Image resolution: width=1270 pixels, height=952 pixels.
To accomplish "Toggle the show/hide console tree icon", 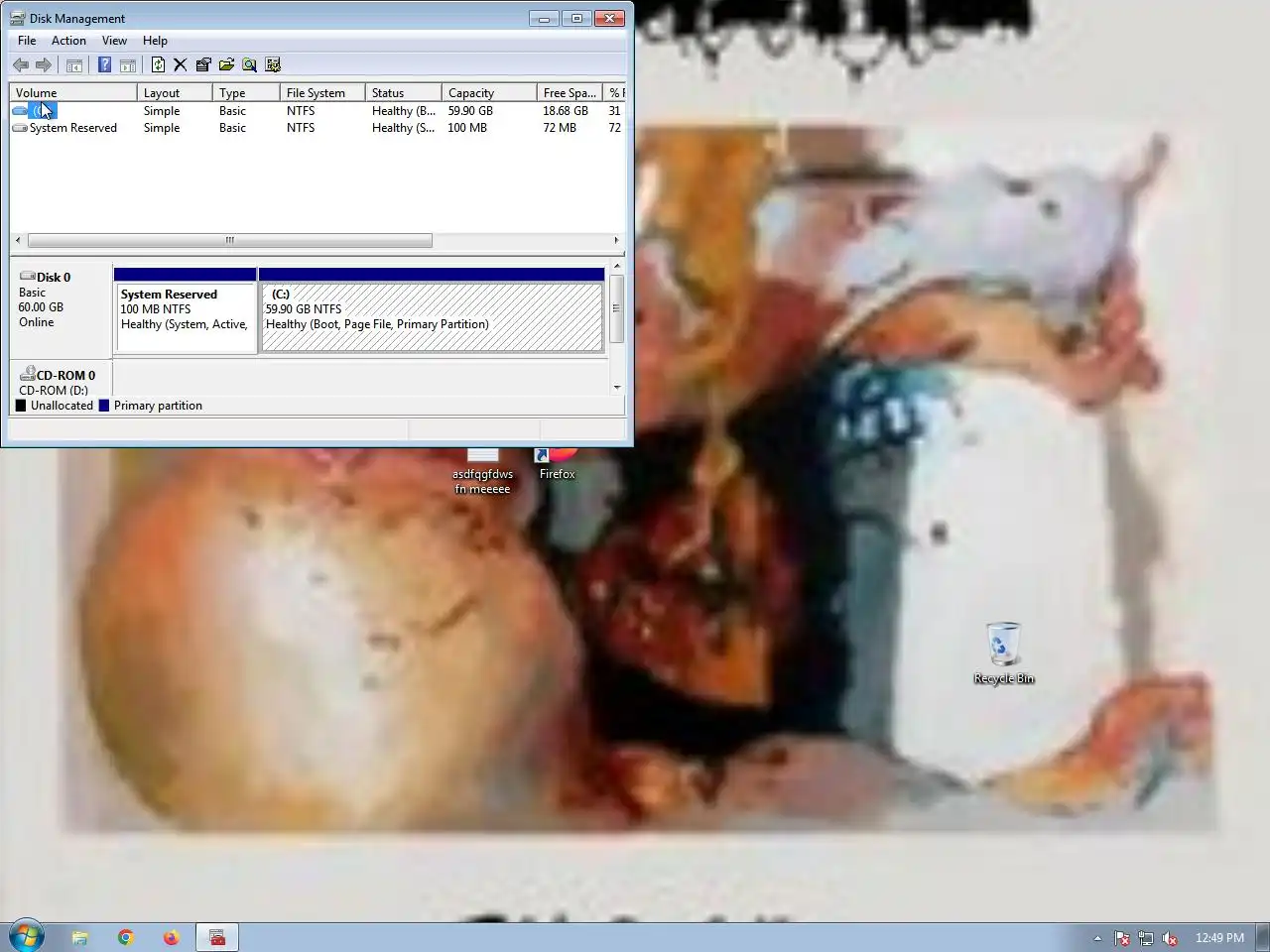I will pyautogui.click(x=74, y=65).
